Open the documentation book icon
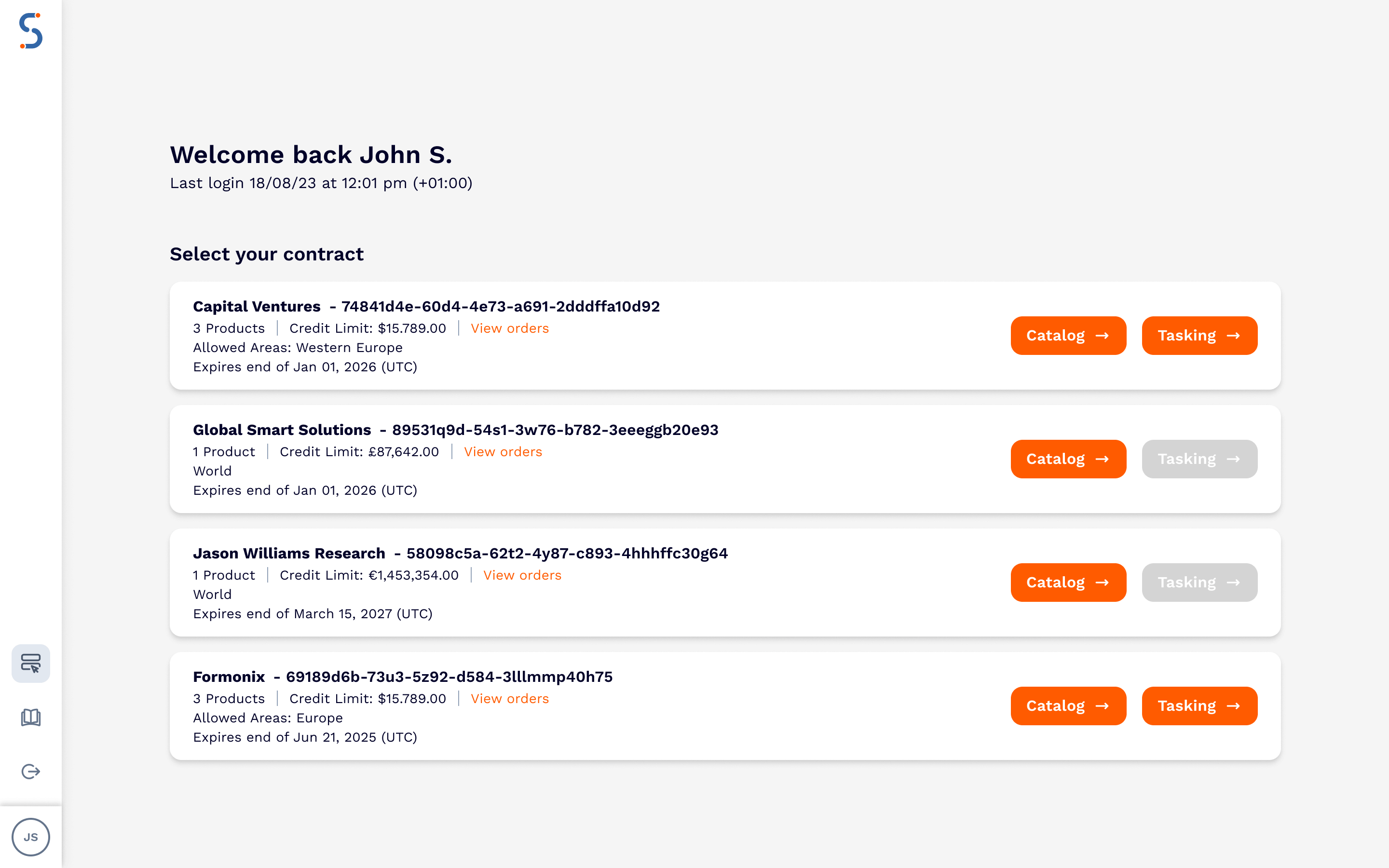This screenshot has width=1389, height=868. 30,717
